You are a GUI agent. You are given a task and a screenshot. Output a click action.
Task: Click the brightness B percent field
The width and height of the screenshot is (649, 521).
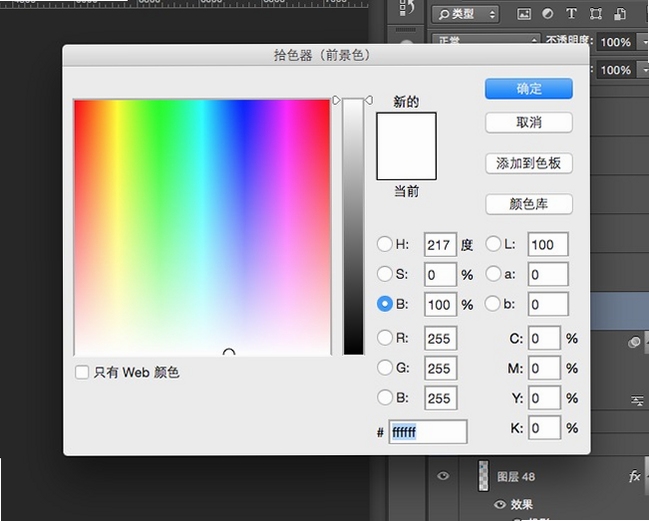(440, 305)
